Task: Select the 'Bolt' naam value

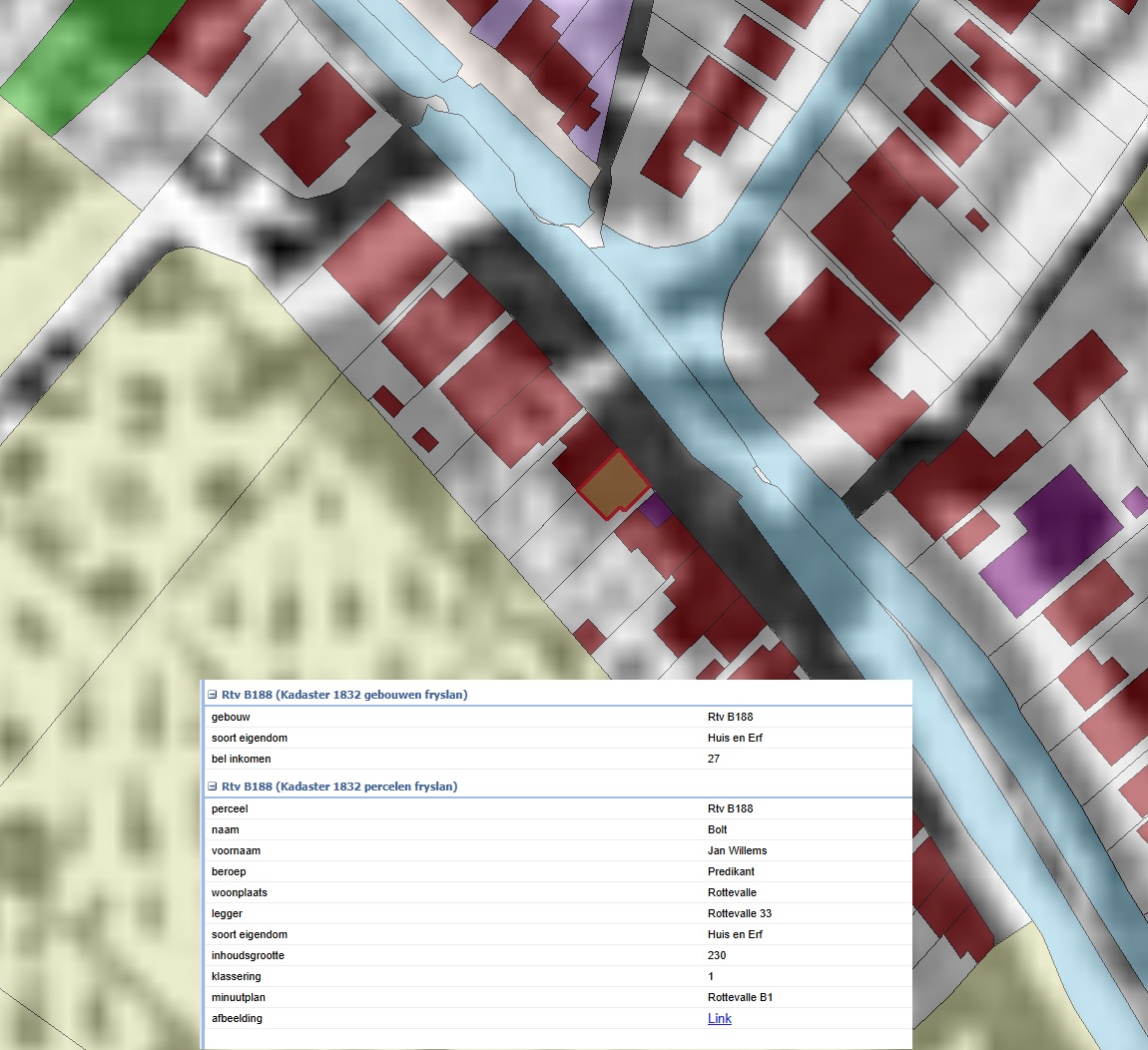Action: pyautogui.click(x=717, y=829)
